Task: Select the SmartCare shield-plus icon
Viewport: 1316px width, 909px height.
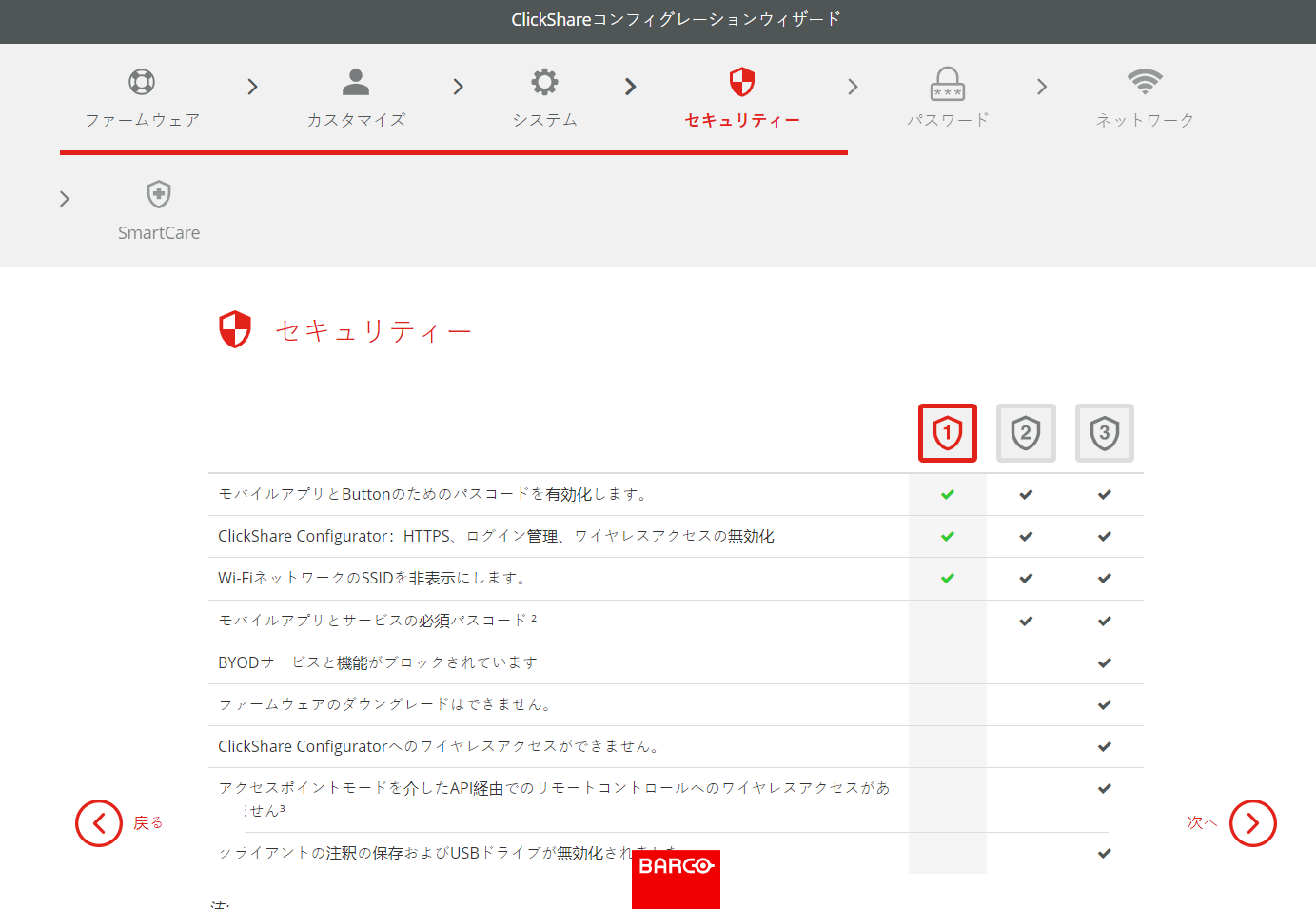Action: [159, 194]
